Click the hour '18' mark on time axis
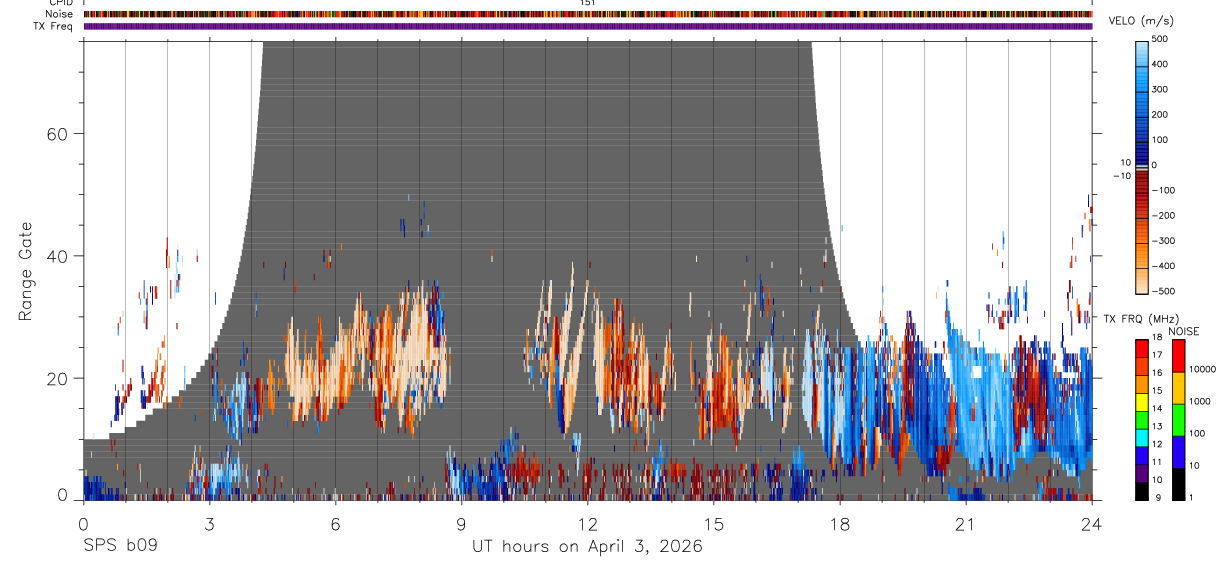The width and height of the screenshot is (1228, 567). tap(839, 523)
